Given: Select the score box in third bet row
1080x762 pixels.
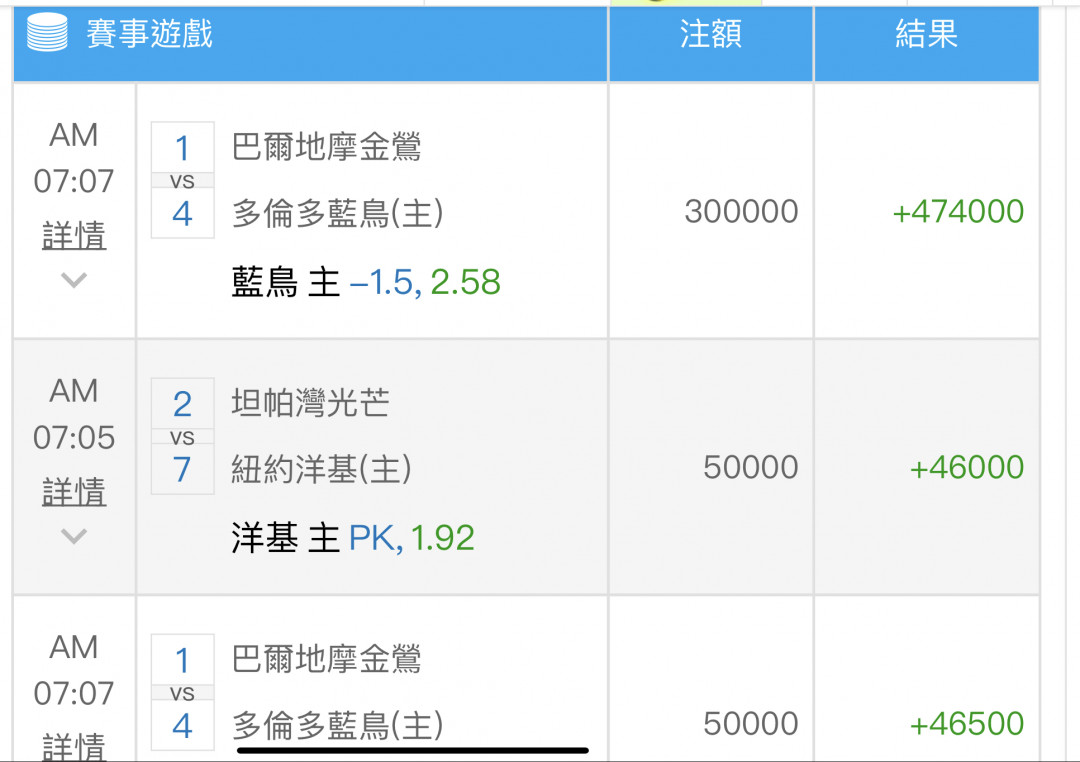Looking at the screenshot, I should 183,692.
